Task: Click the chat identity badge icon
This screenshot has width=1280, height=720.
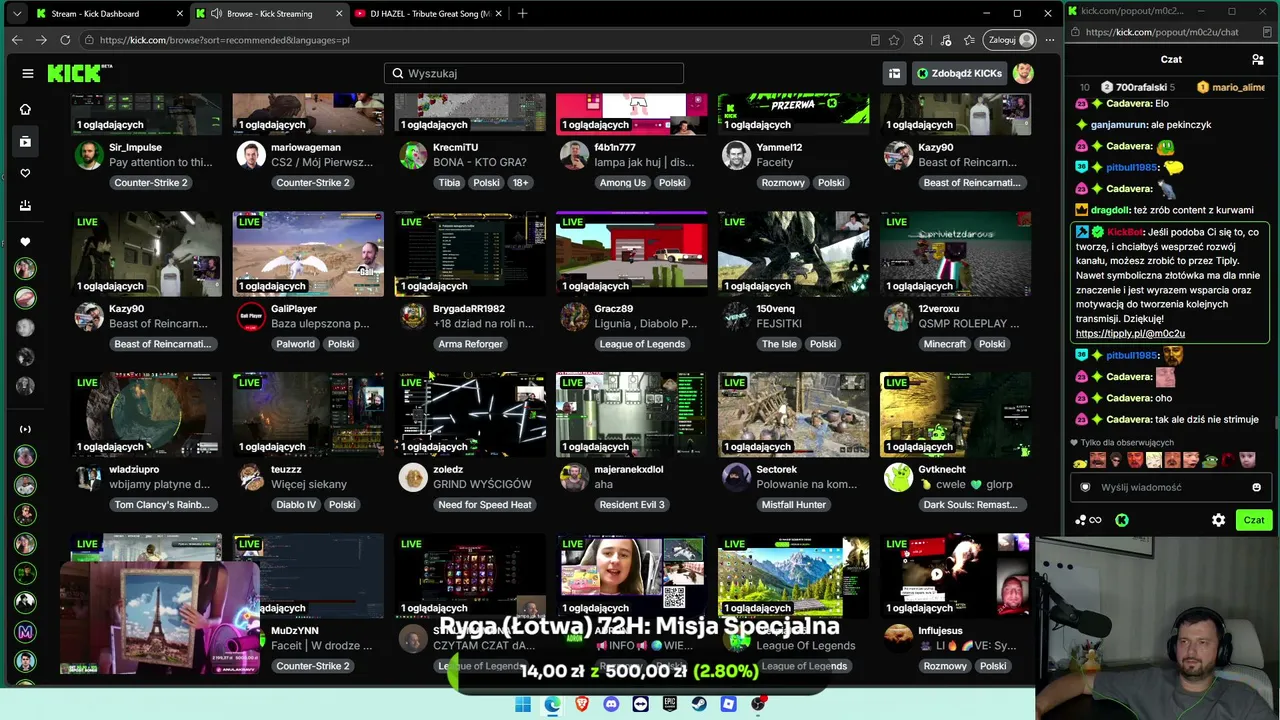Action: click(x=1086, y=487)
